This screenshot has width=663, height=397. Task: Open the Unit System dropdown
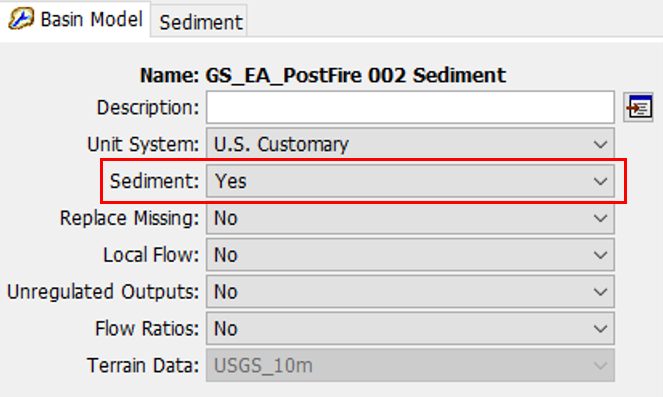click(410, 144)
